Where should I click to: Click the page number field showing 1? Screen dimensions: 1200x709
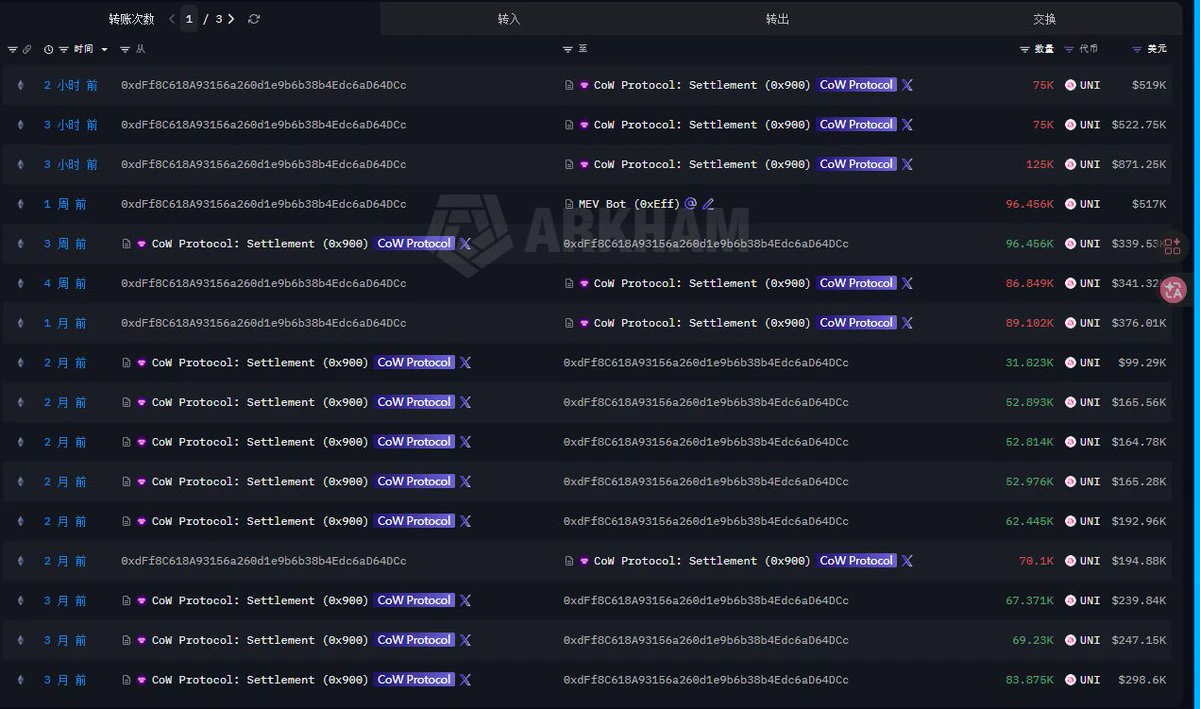pos(189,19)
